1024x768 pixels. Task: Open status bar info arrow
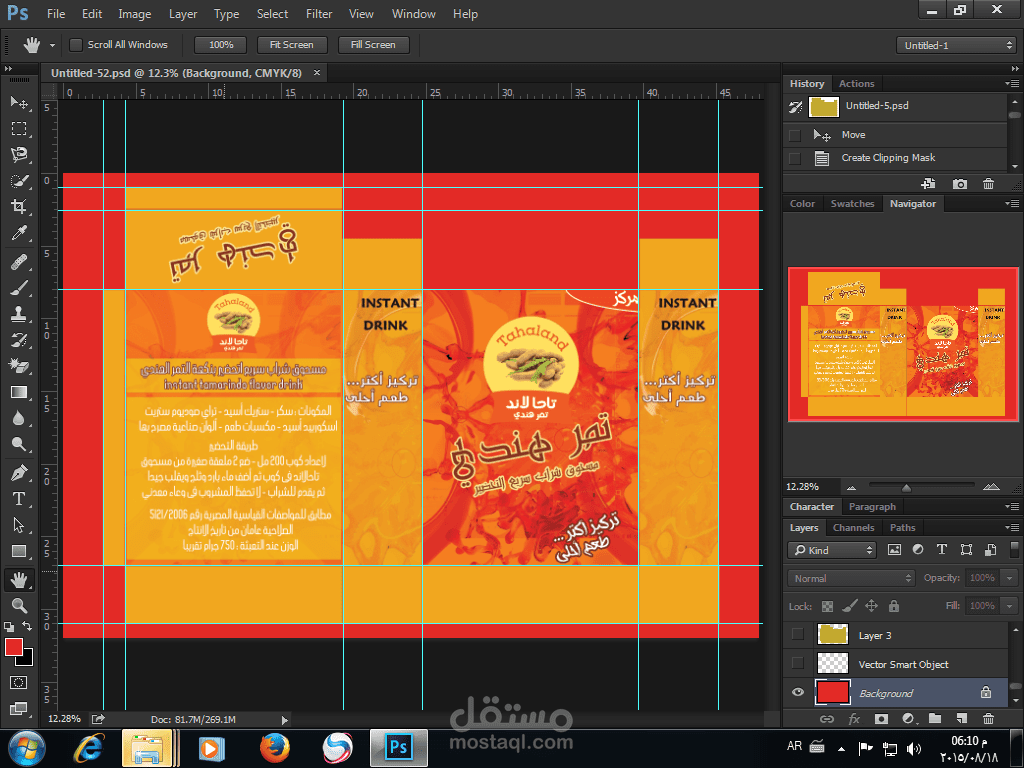pyautogui.click(x=284, y=720)
